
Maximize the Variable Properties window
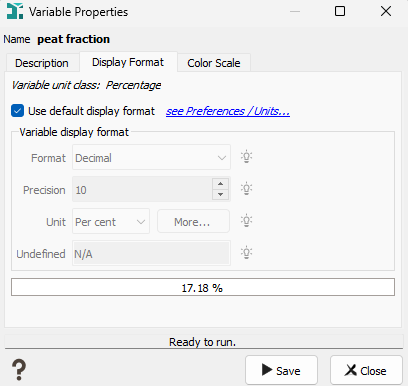pyautogui.click(x=340, y=11)
